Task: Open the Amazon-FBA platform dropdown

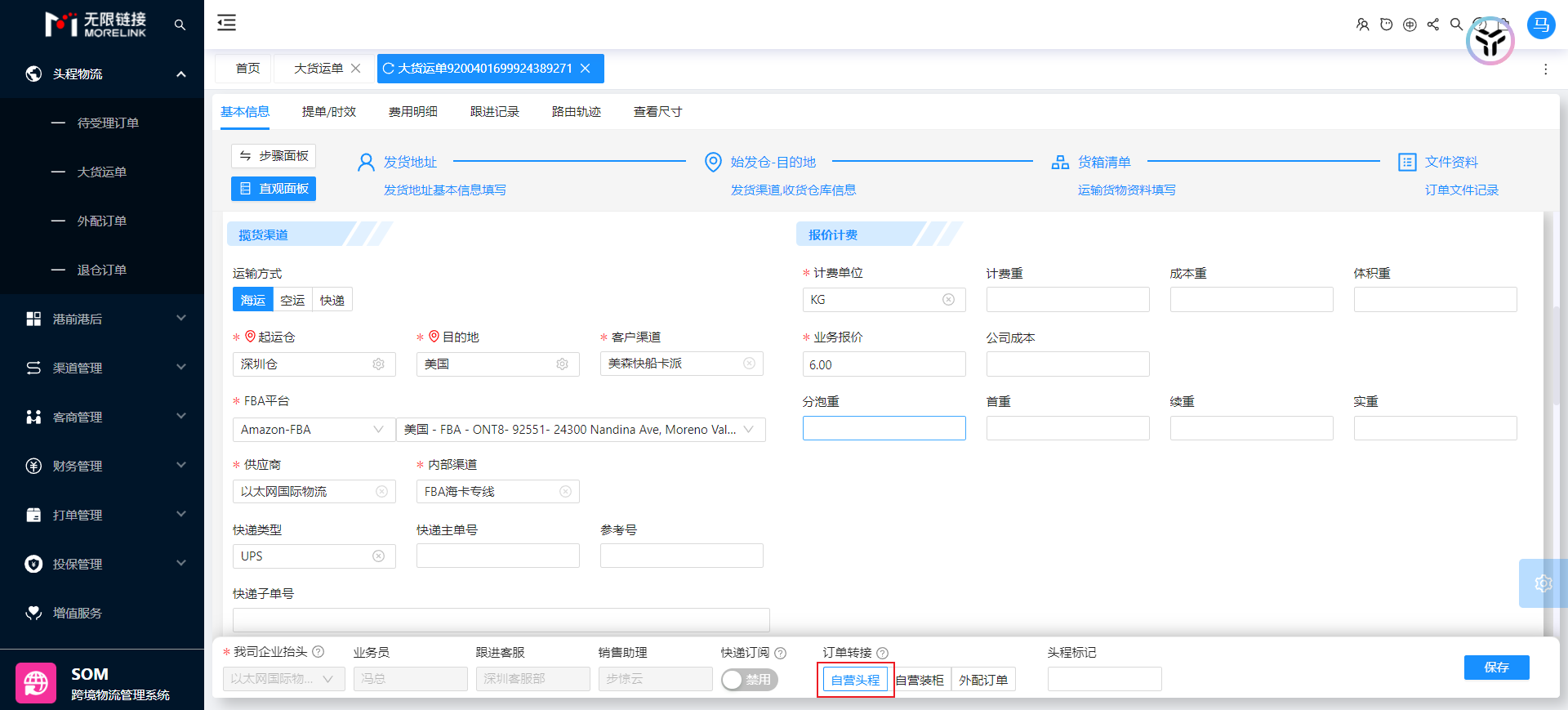Action: pos(314,430)
